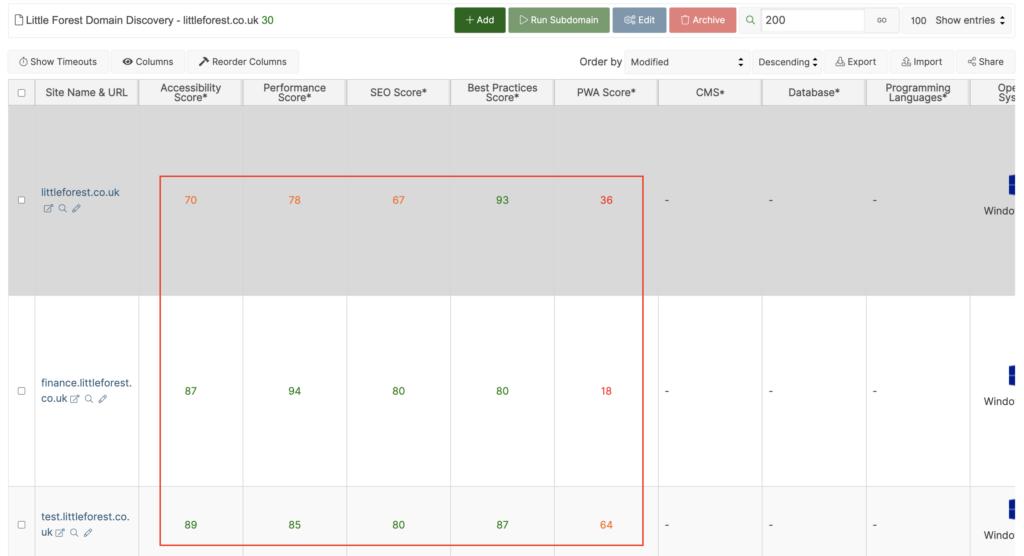Viewport: 1024px width, 556px height.
Task: Click Windows logo in littleforest.co.uk row
Action: point(1012,185)
